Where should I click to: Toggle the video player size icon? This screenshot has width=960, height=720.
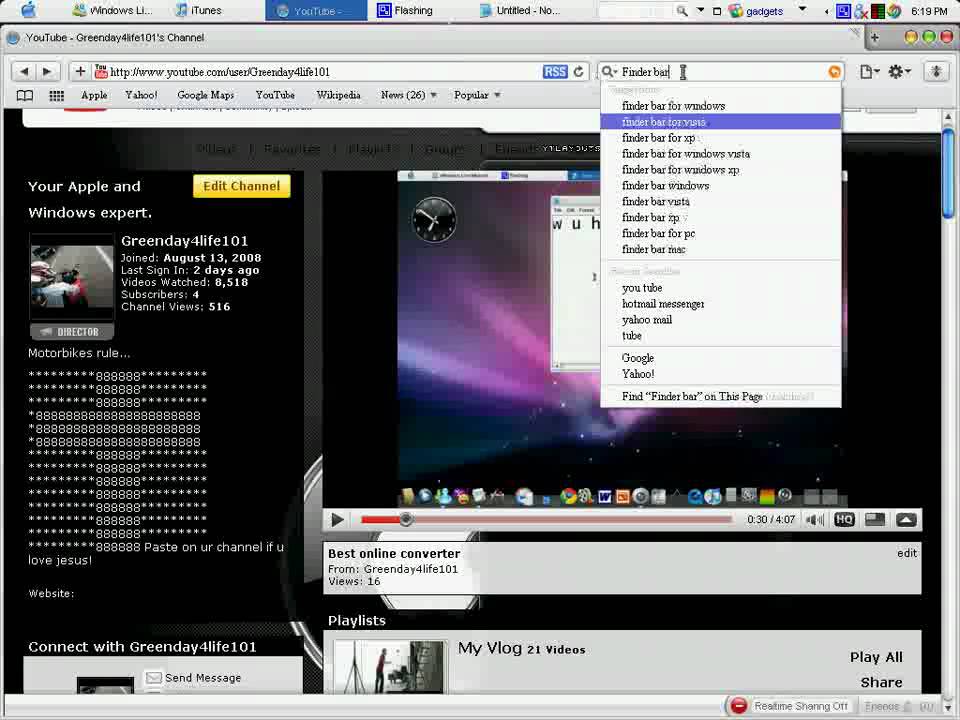874,520
